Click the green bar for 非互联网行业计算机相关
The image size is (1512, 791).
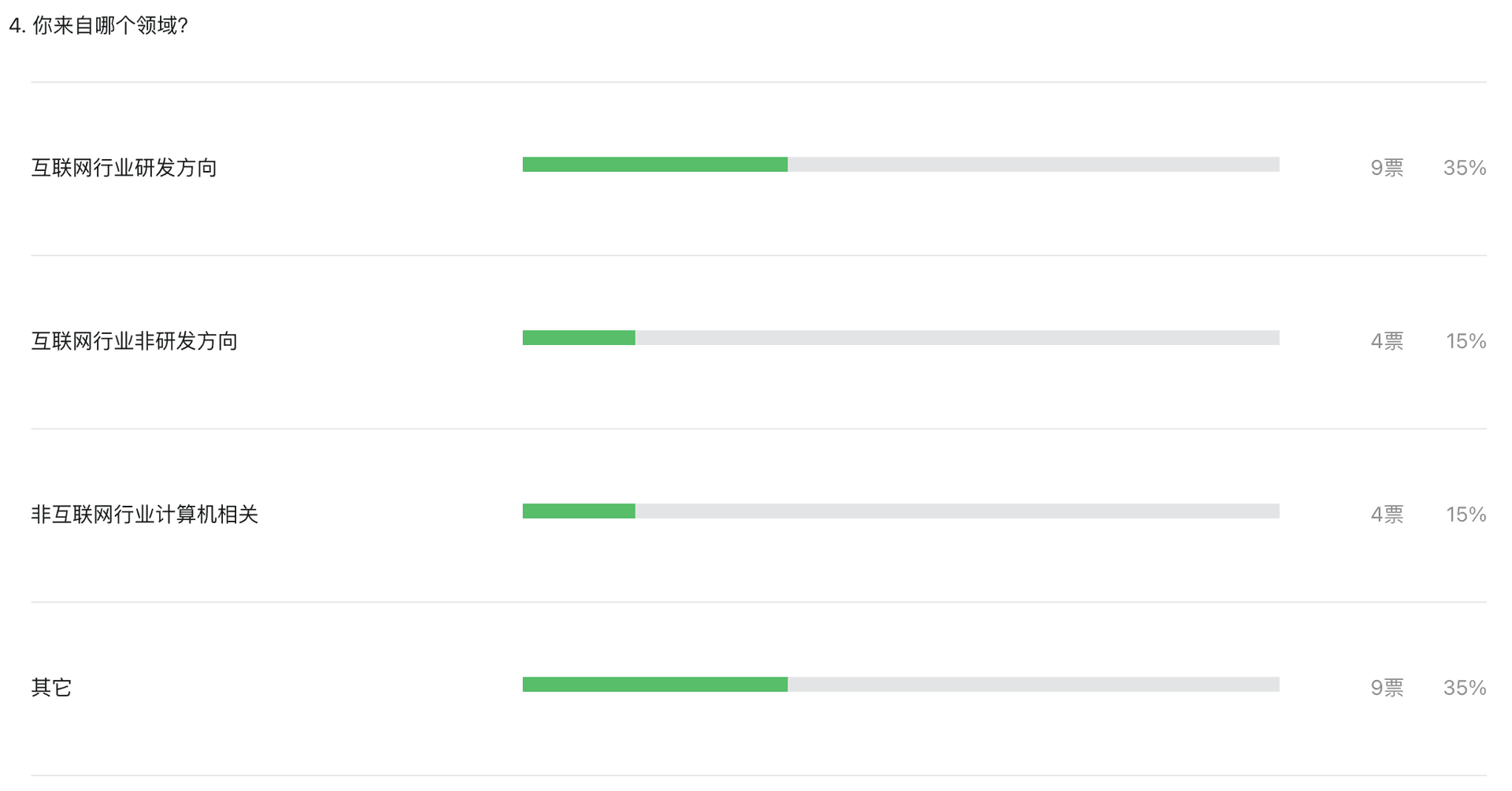coord(579,511)
